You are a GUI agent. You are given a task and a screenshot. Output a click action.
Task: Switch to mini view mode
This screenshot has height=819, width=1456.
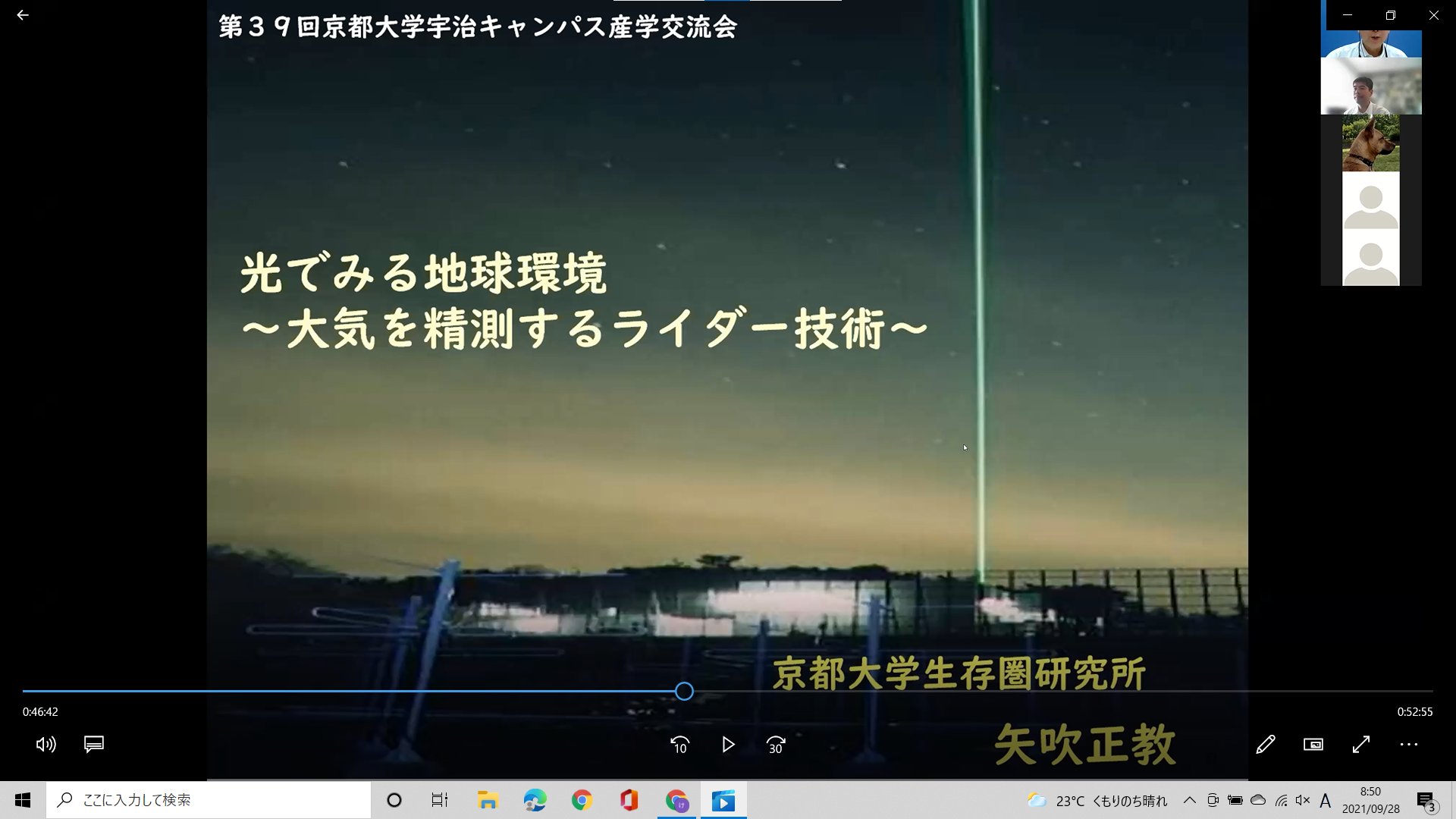1313,745
